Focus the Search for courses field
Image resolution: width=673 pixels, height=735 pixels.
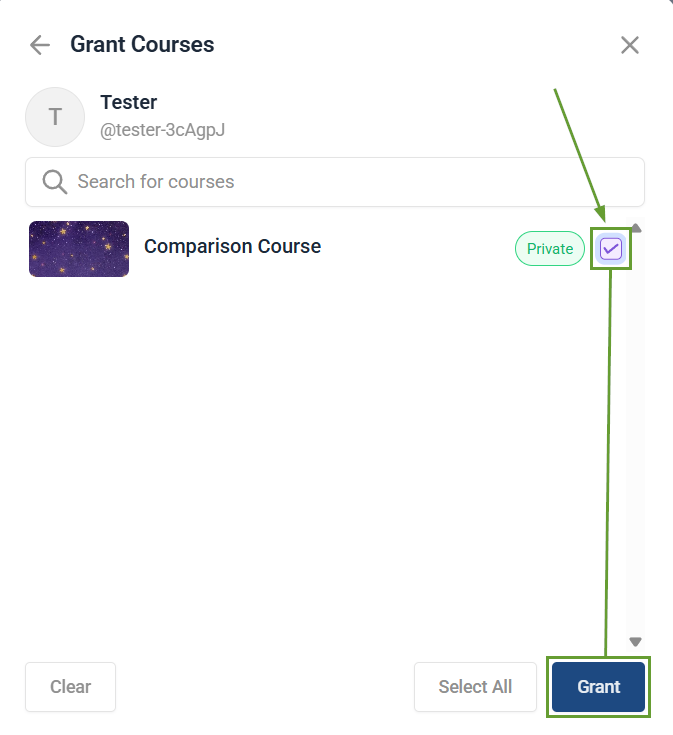(350, 182)
